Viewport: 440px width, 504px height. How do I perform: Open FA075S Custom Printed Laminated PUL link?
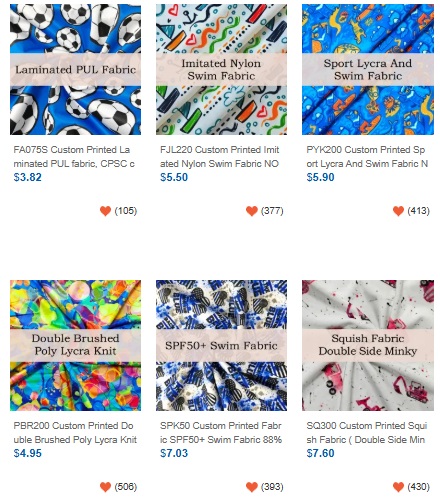(74, 157)
